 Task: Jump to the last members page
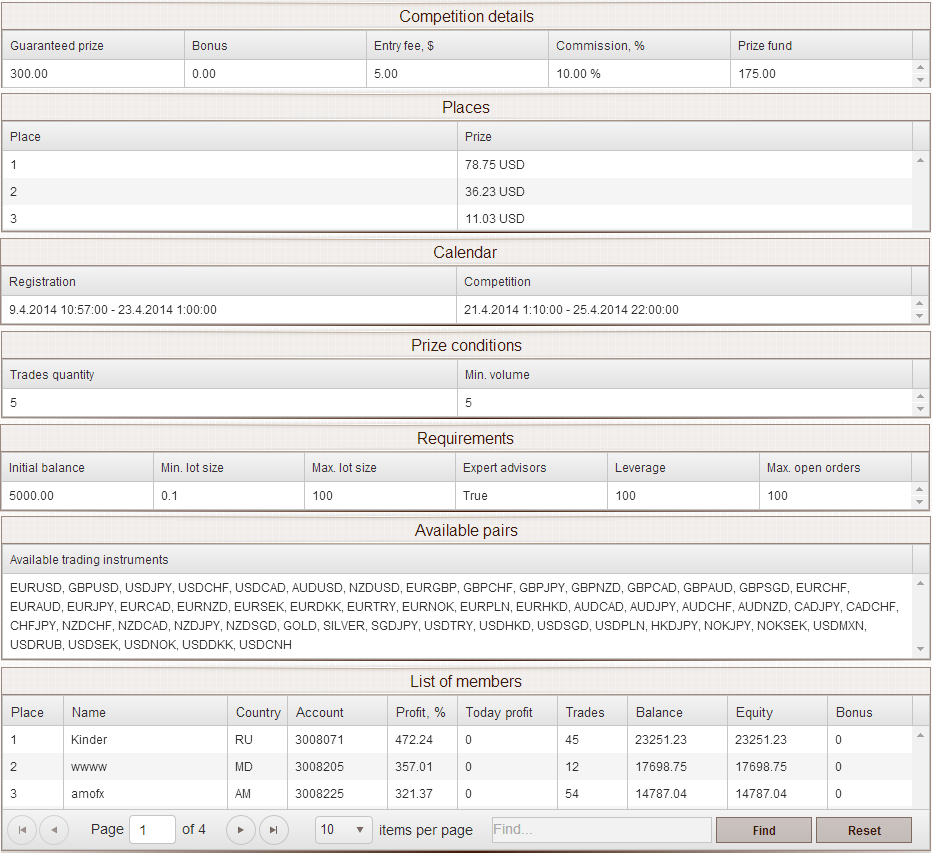point(273,830)
